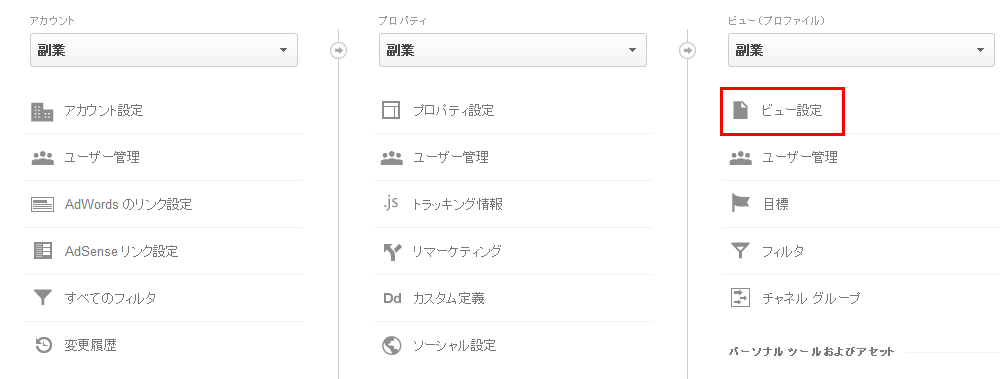
Task: Open the プロパティ dropdown showing 副業
Action: click(512, 50)
